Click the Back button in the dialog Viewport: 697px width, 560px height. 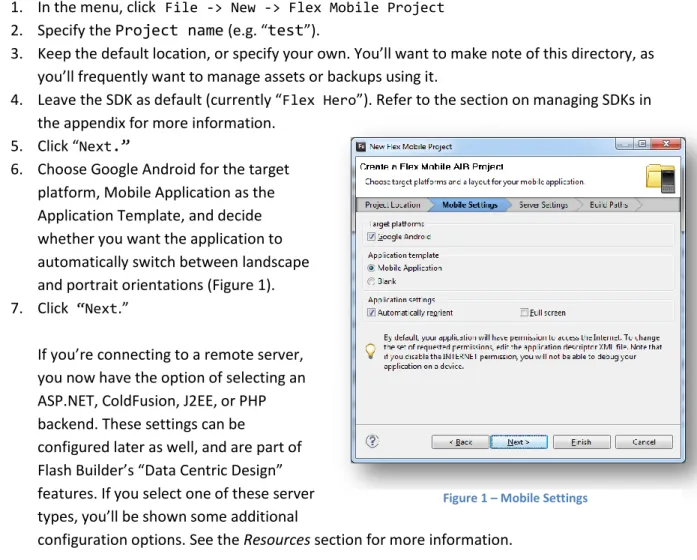460,442
